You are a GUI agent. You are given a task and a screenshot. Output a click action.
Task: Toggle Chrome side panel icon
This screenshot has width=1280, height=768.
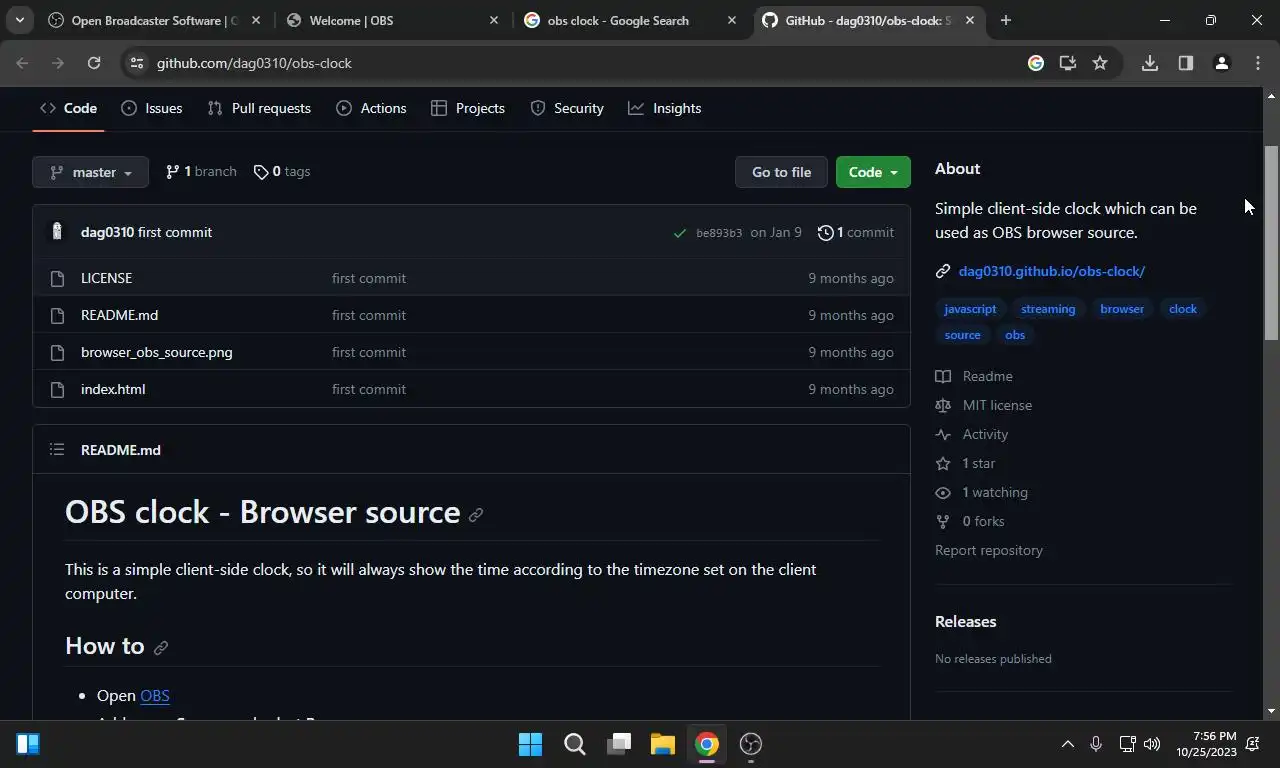(x=1186, y=63)
